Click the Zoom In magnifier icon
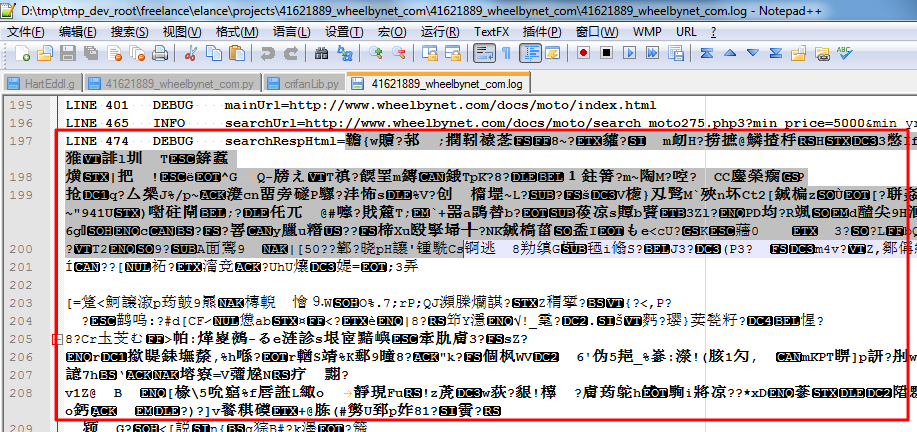Image resolution: width=917 pixels, height=432 pixels. pyautogui.click(x=375, y=53)
